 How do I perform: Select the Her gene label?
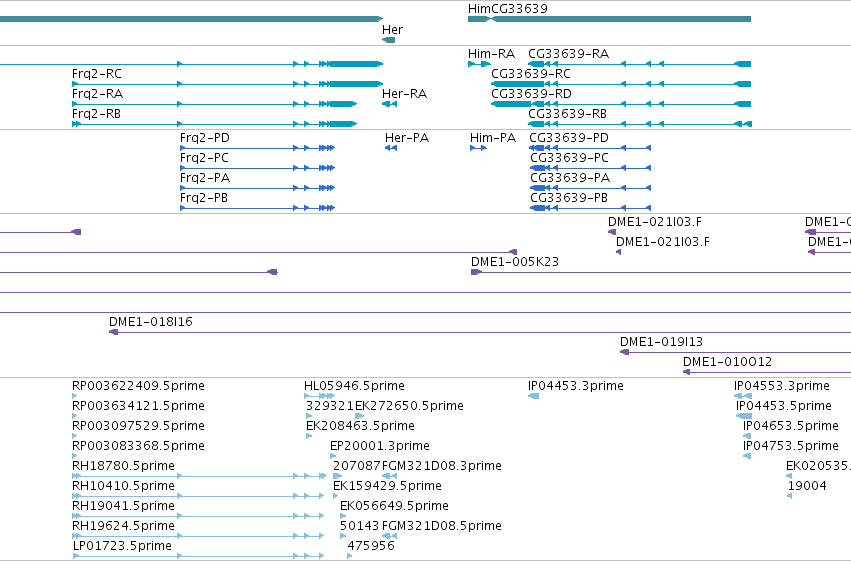(x=392, y=30)
